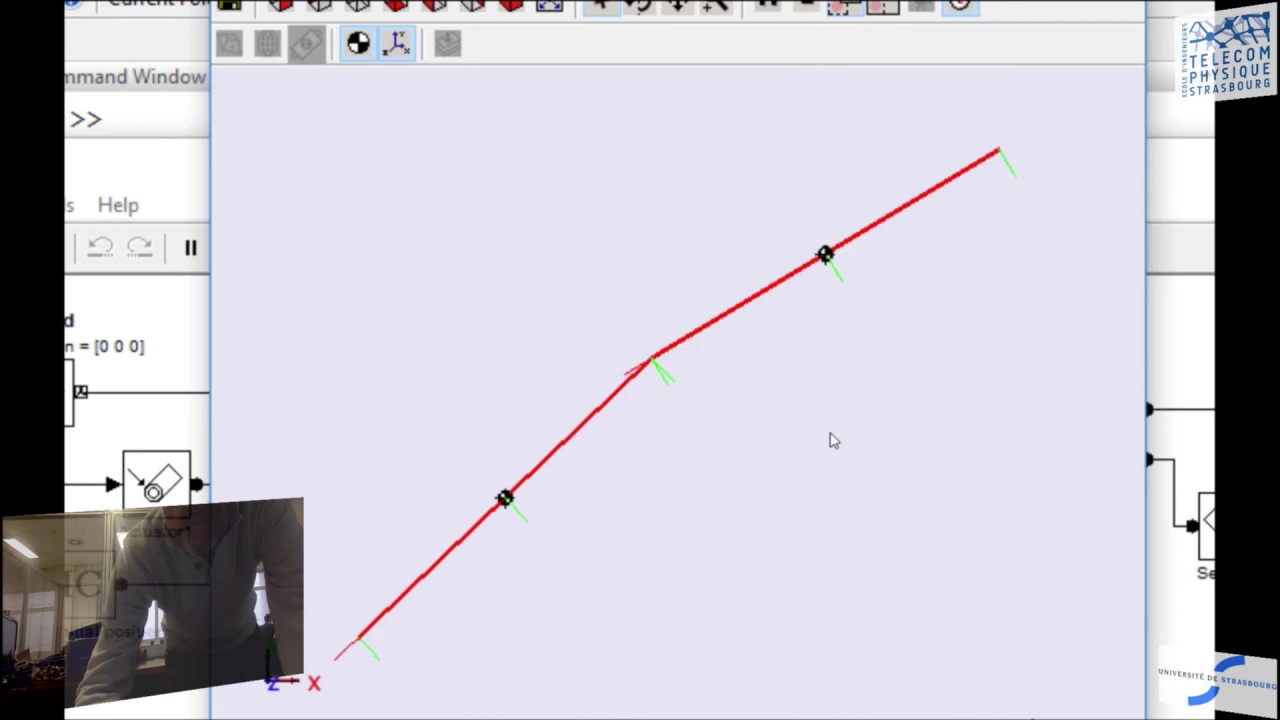
Task: Undo last action in Simulink toolbar
Action: point(100,247)
